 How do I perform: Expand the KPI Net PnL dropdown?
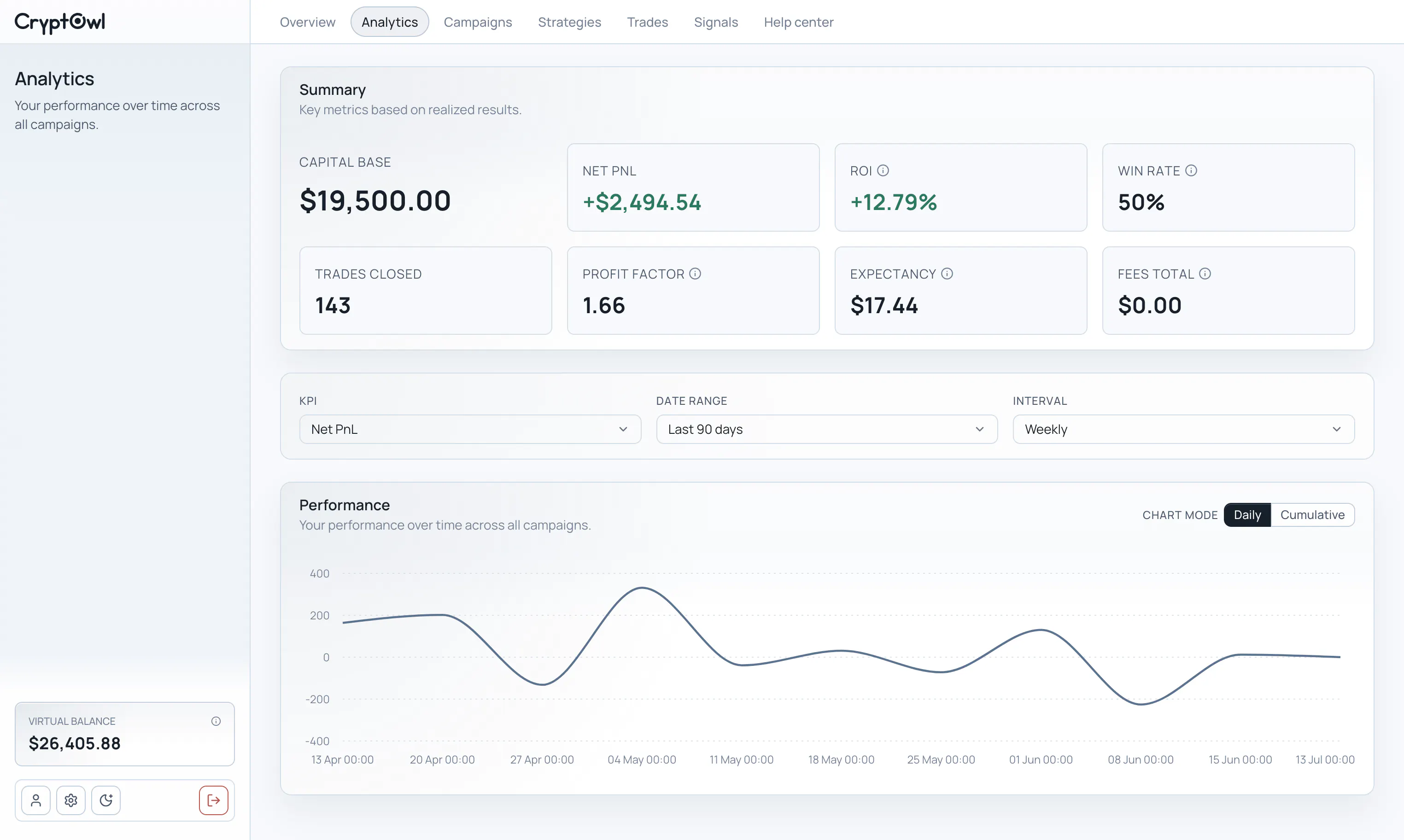(x=470, y=429)
